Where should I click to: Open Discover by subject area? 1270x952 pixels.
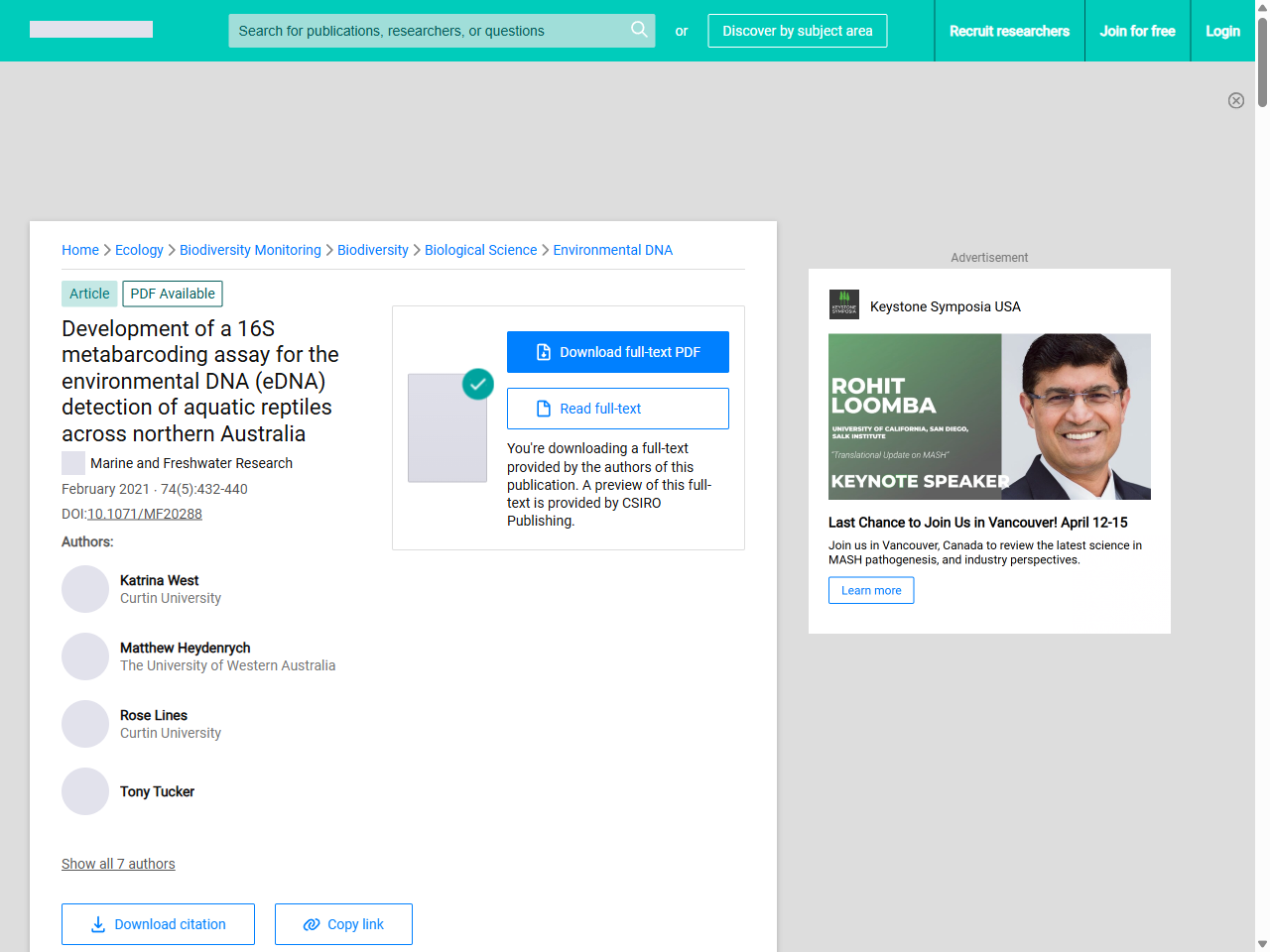[797, 31]
